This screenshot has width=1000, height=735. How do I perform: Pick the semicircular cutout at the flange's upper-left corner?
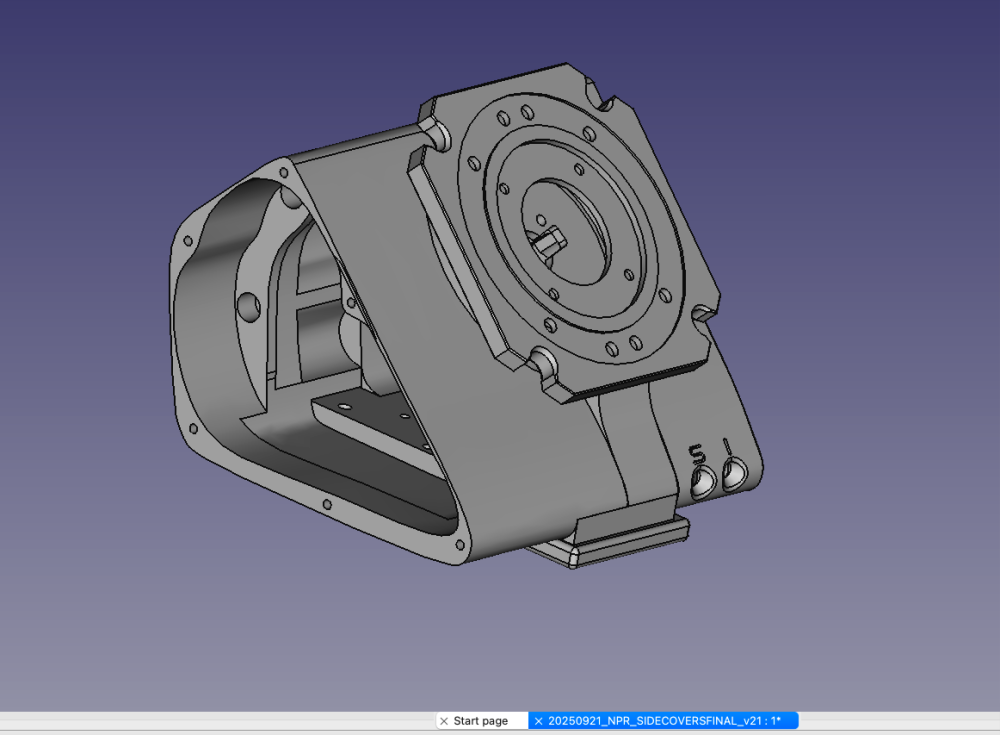tap(438, 137)
